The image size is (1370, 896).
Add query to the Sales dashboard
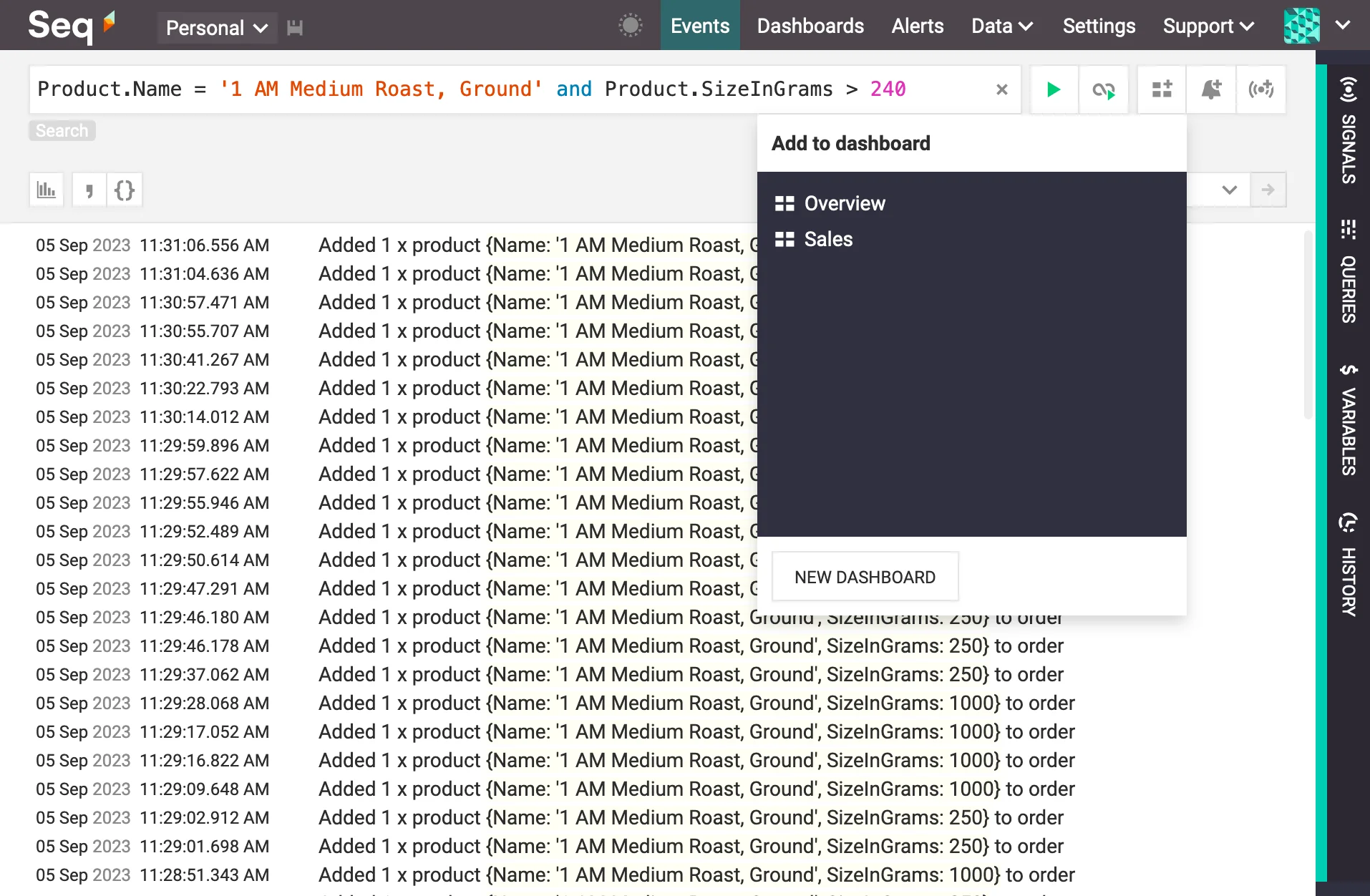tap(828, 239)
